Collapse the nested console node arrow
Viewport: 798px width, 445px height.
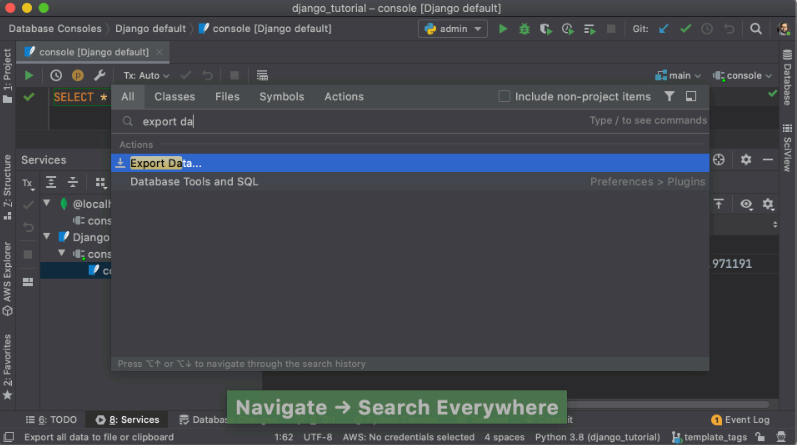62,253
